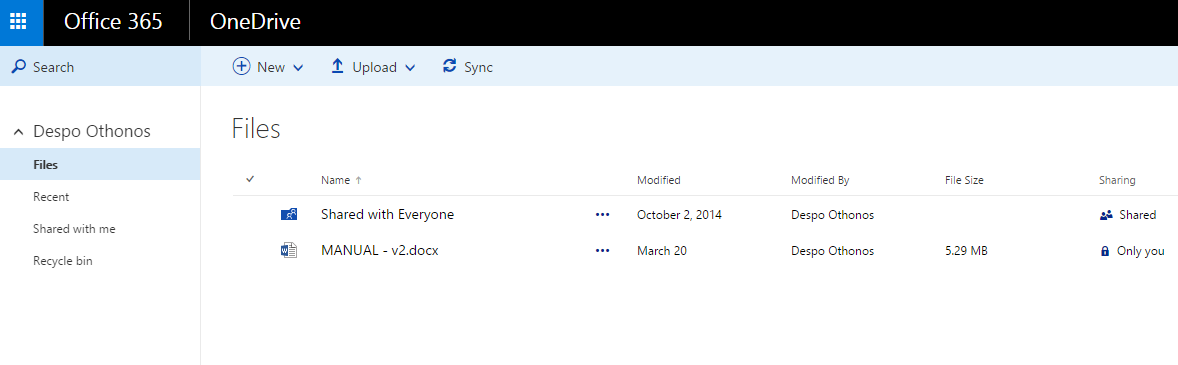Click Only you status for MANUAL - v2.docx
Screen dimensions: 1178x365
pyautogui.click(x=1141, y=252)
